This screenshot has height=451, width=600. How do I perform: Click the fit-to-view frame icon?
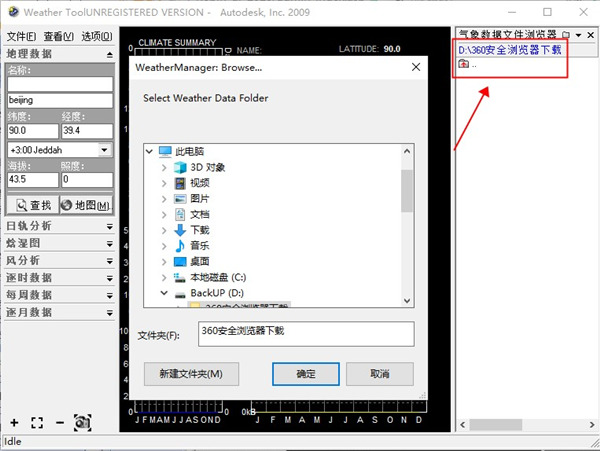[x=37, y=422]
